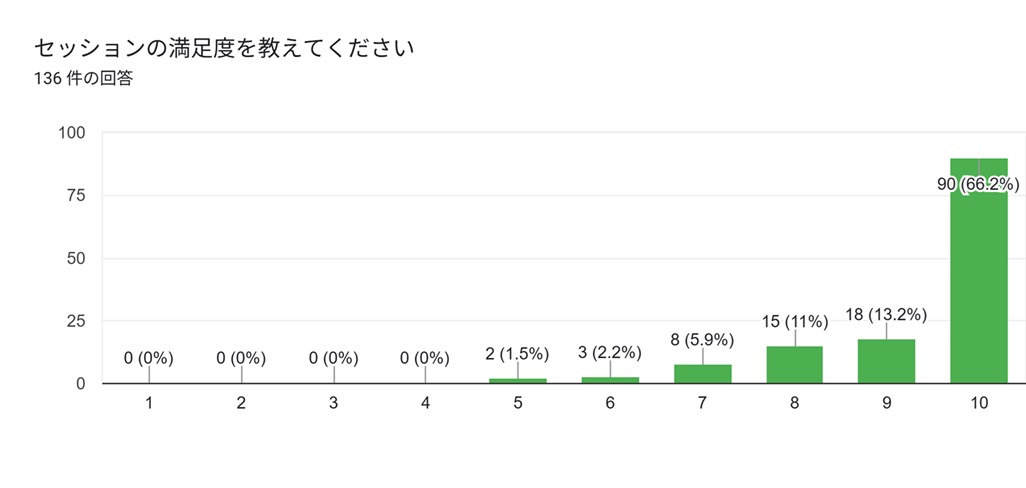1026x488 pixels.
Task: Select the 3 (2.2%) data label
Action: [x=610, y=353]
